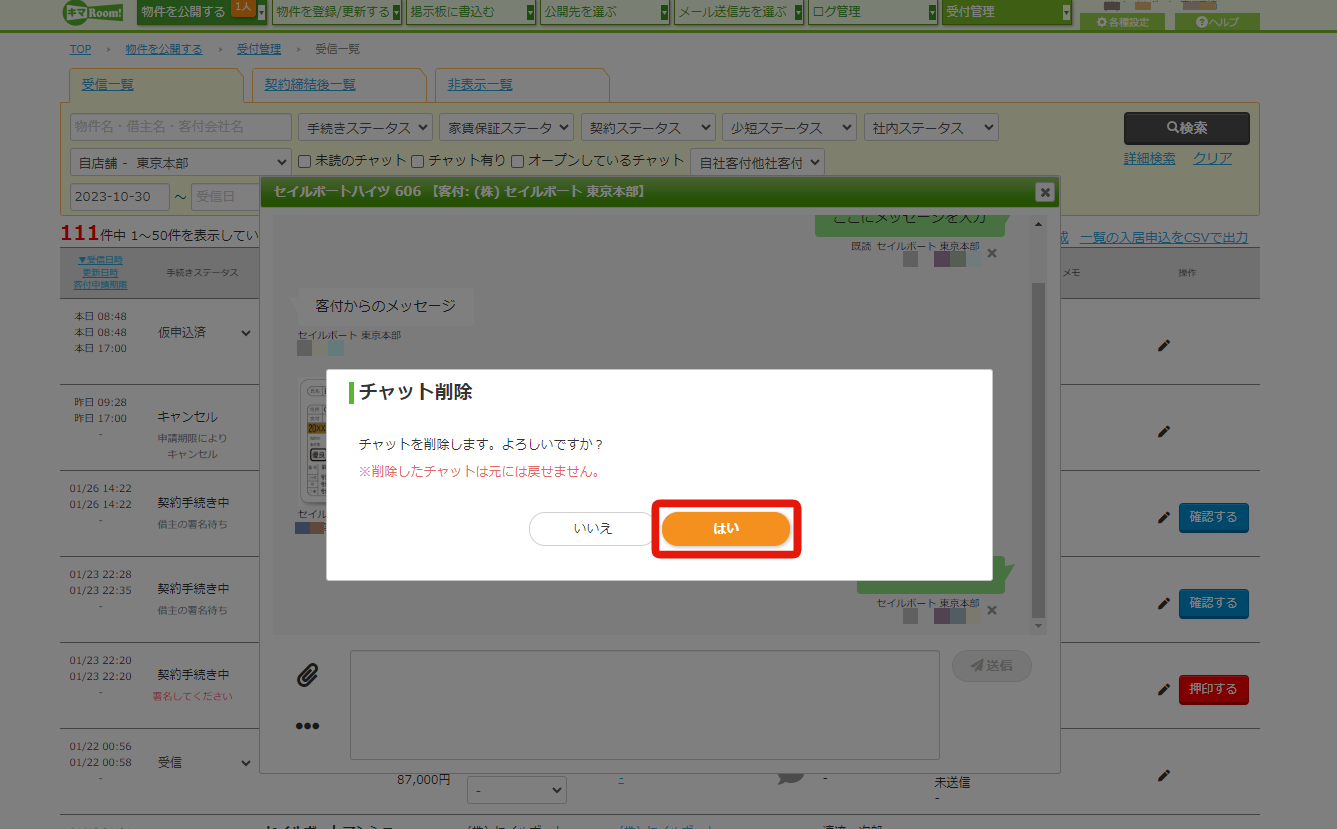Toggle 未読のチャット checkbox
Screen dimensions: 1337x829
(x=306, y=160)
